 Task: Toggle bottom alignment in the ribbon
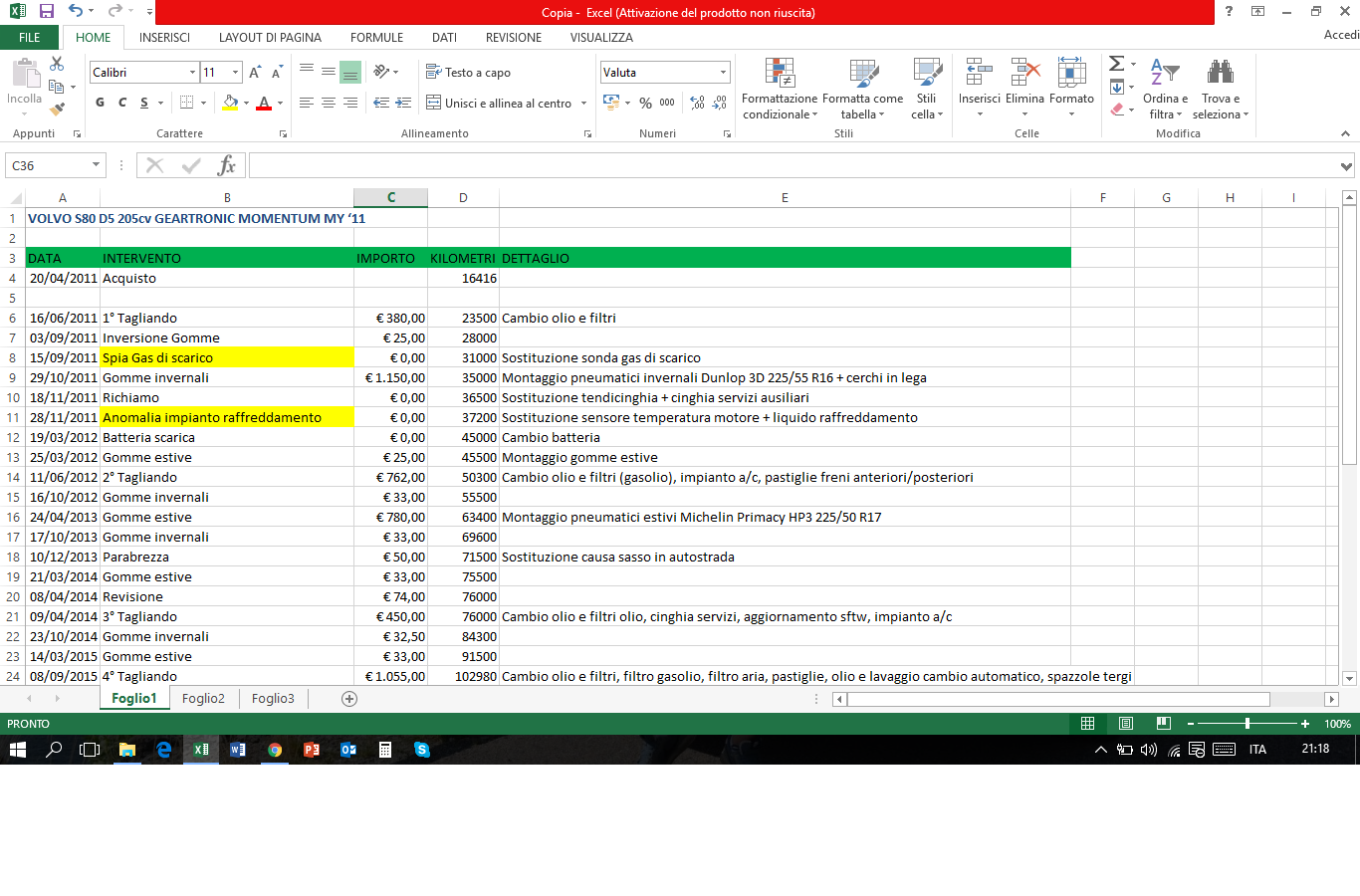point(350,72)
